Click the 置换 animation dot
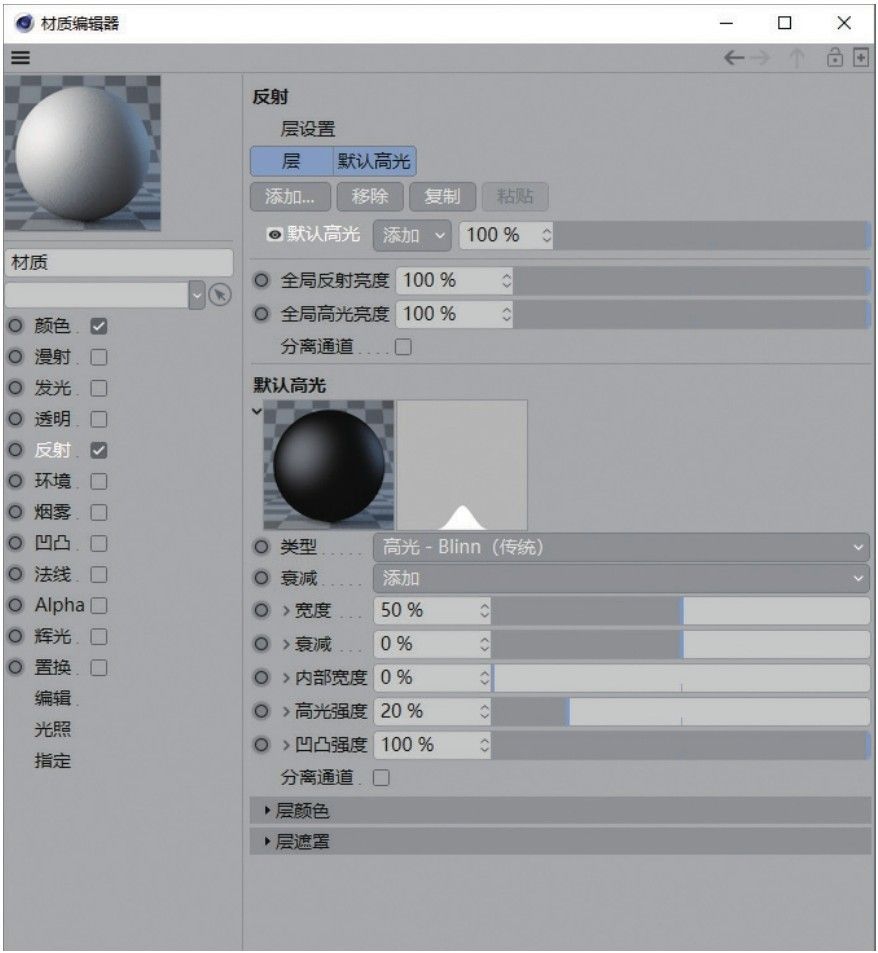Viewport: 878px width, 953px height. [x=15, y=667]
